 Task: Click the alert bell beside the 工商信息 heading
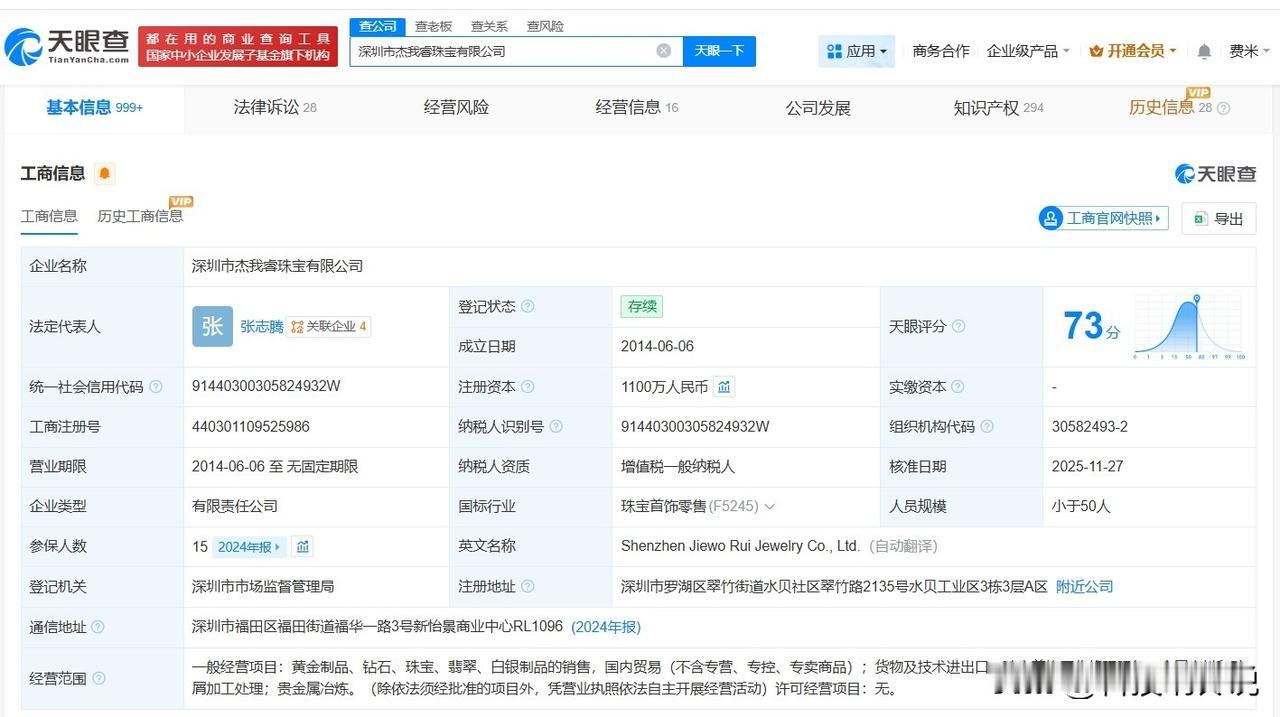tap(104, 173)
